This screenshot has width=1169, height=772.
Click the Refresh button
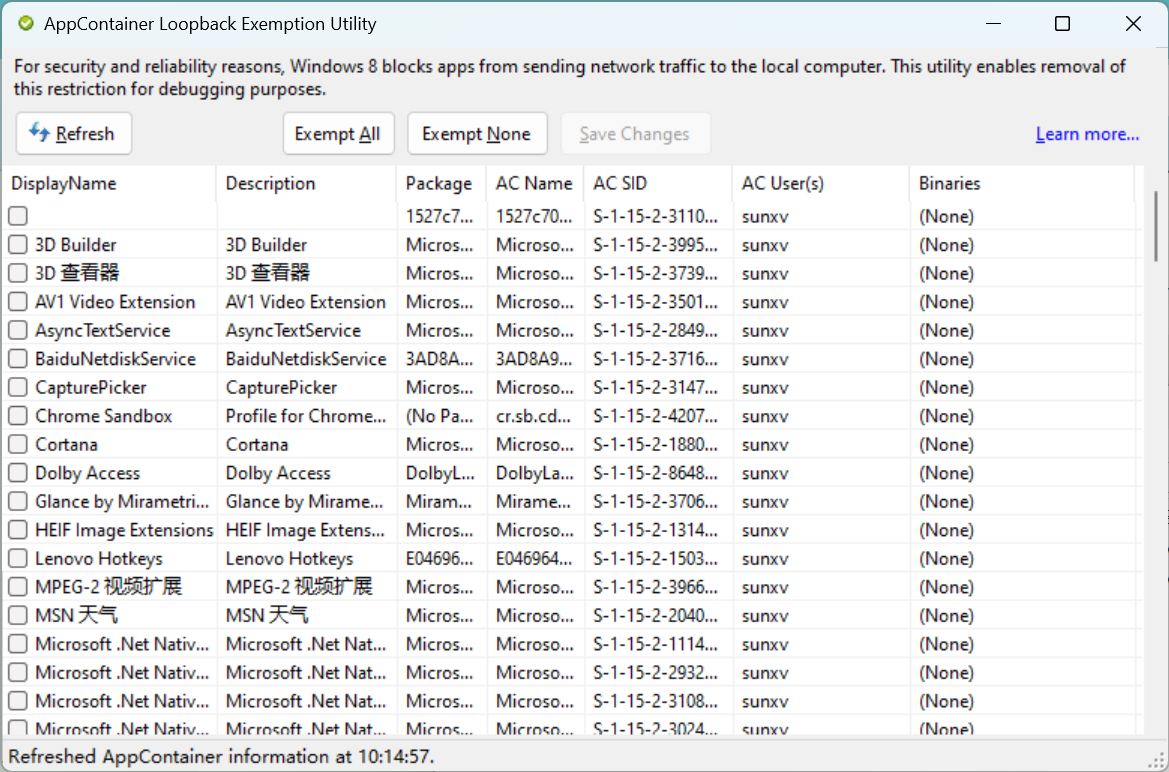tap(74, 134)
